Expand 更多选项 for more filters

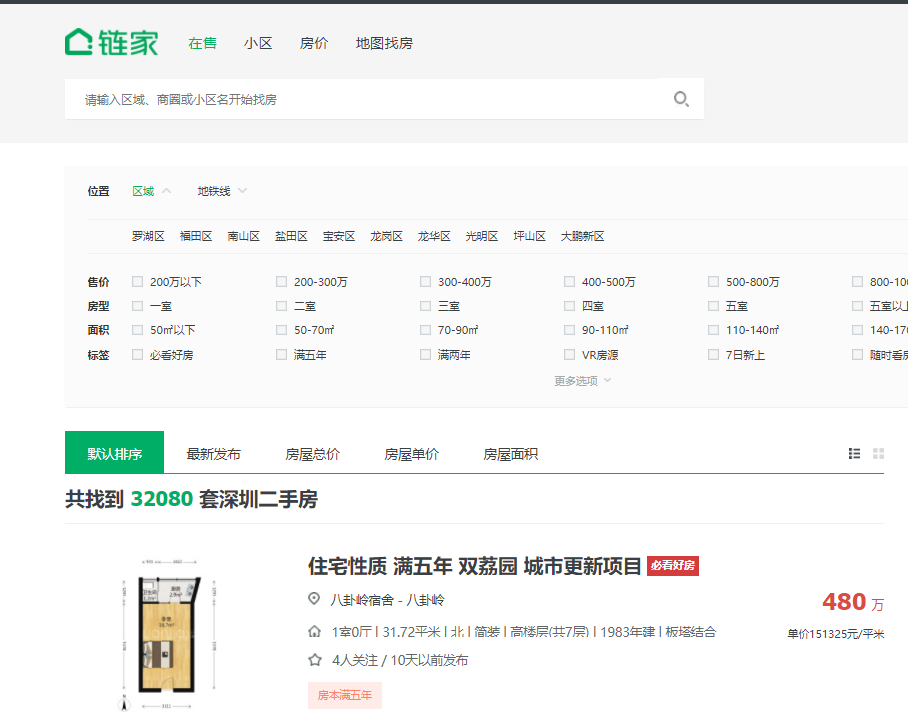coord(582,380)
